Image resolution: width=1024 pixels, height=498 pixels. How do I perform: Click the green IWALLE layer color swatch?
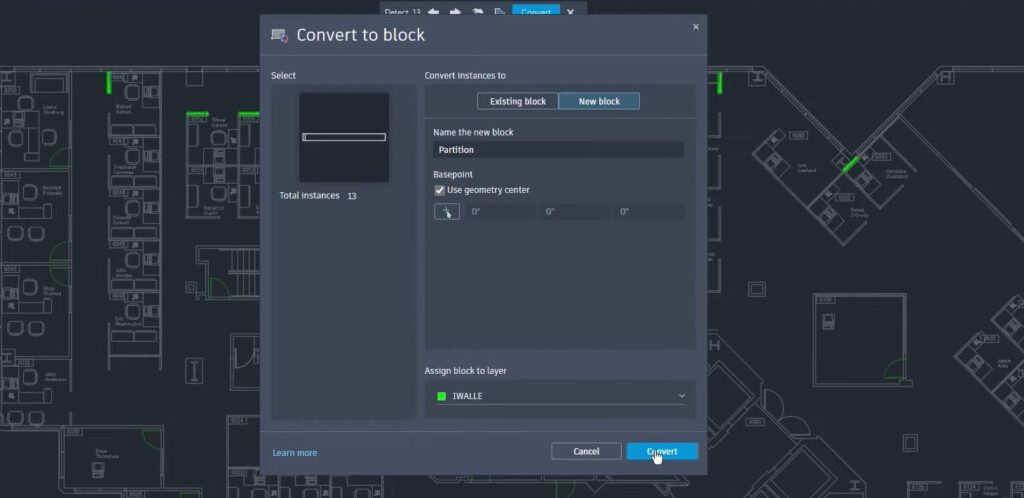point(441,396)
